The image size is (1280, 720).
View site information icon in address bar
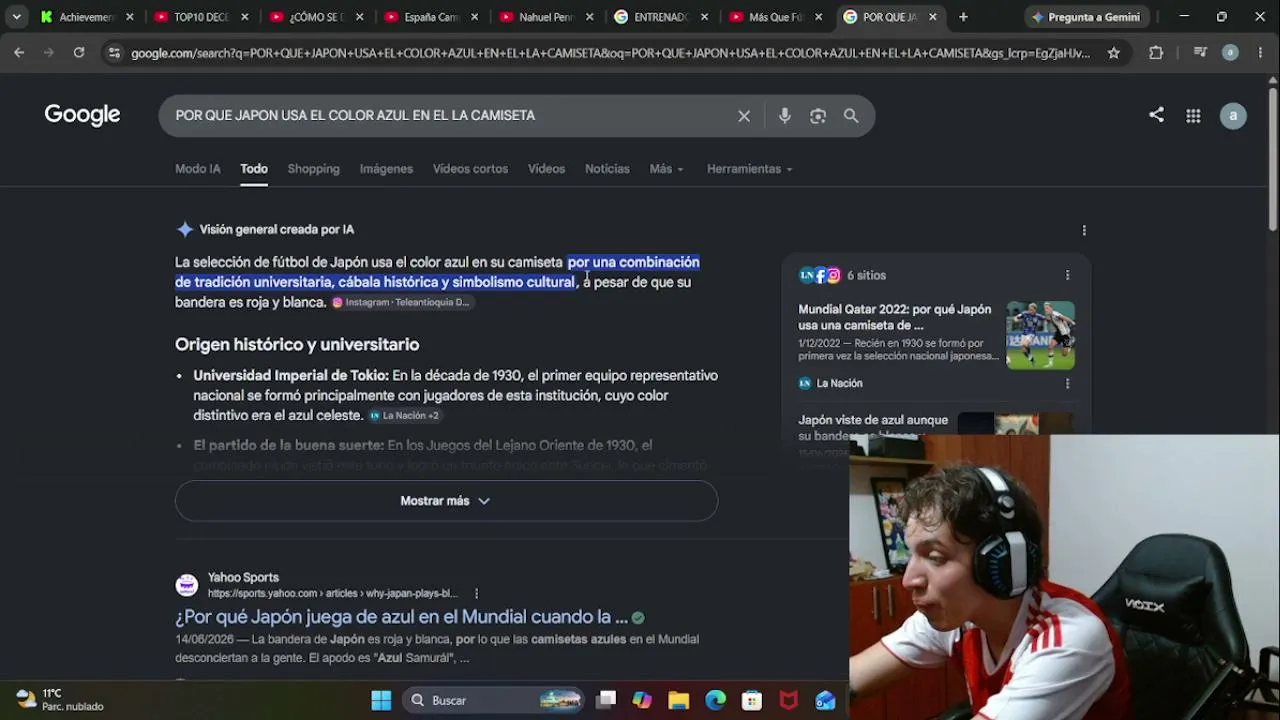113,53
